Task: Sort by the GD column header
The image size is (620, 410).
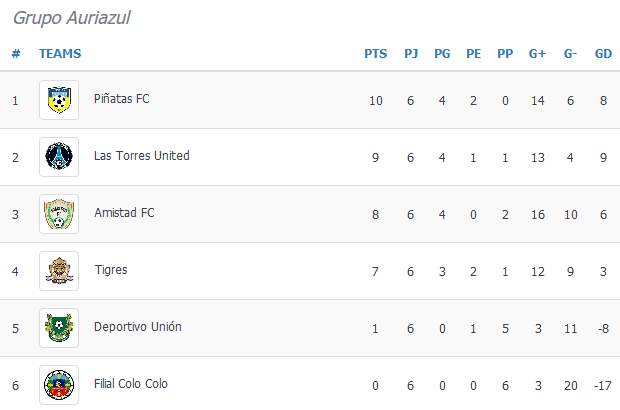Action: pos(603,53)
